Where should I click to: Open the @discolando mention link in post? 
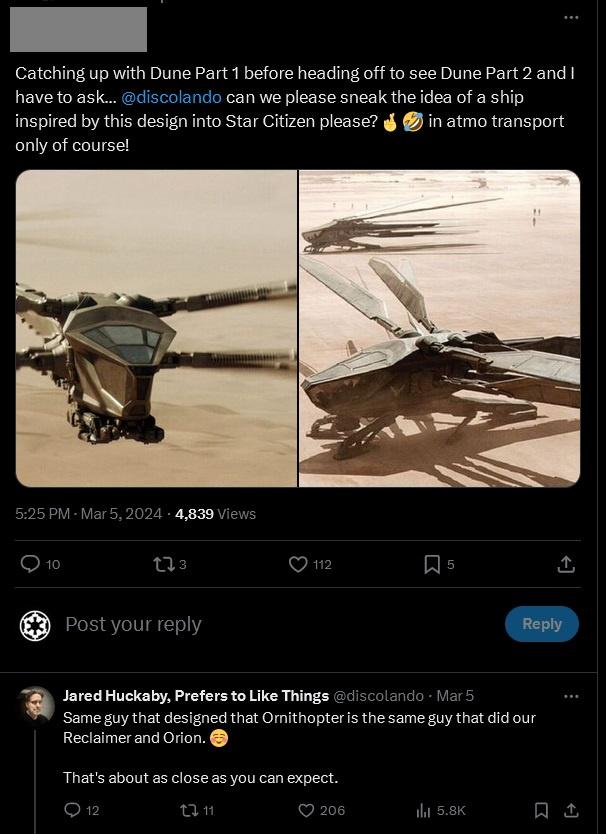pyautogui.click(x=171, y=97)
